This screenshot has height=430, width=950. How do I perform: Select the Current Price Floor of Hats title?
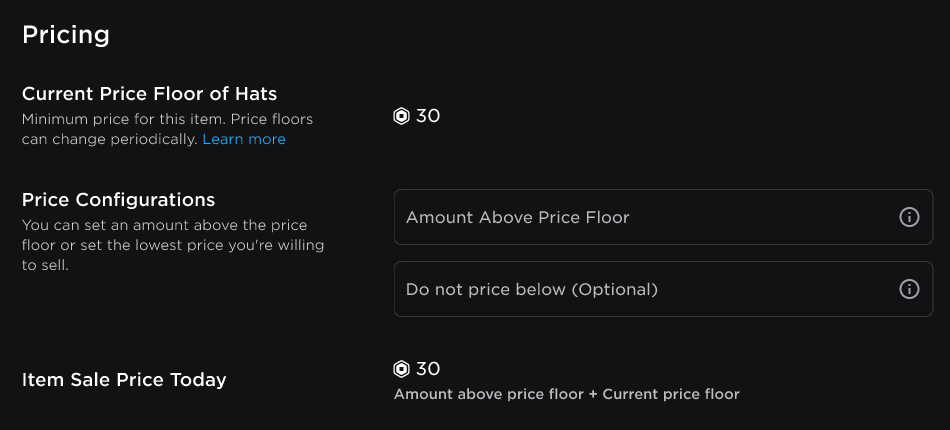point(149,94)
